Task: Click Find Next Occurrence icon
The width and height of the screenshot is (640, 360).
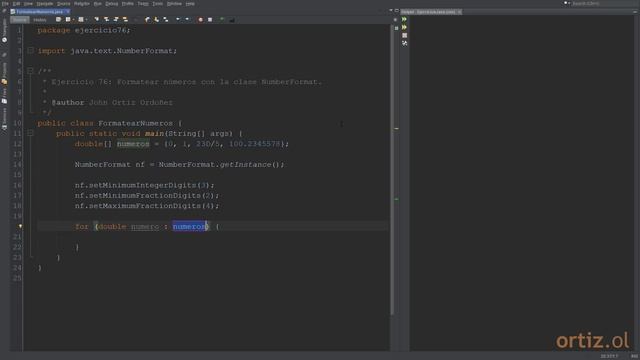Action: pyautogui.click(x=116, y=20)
